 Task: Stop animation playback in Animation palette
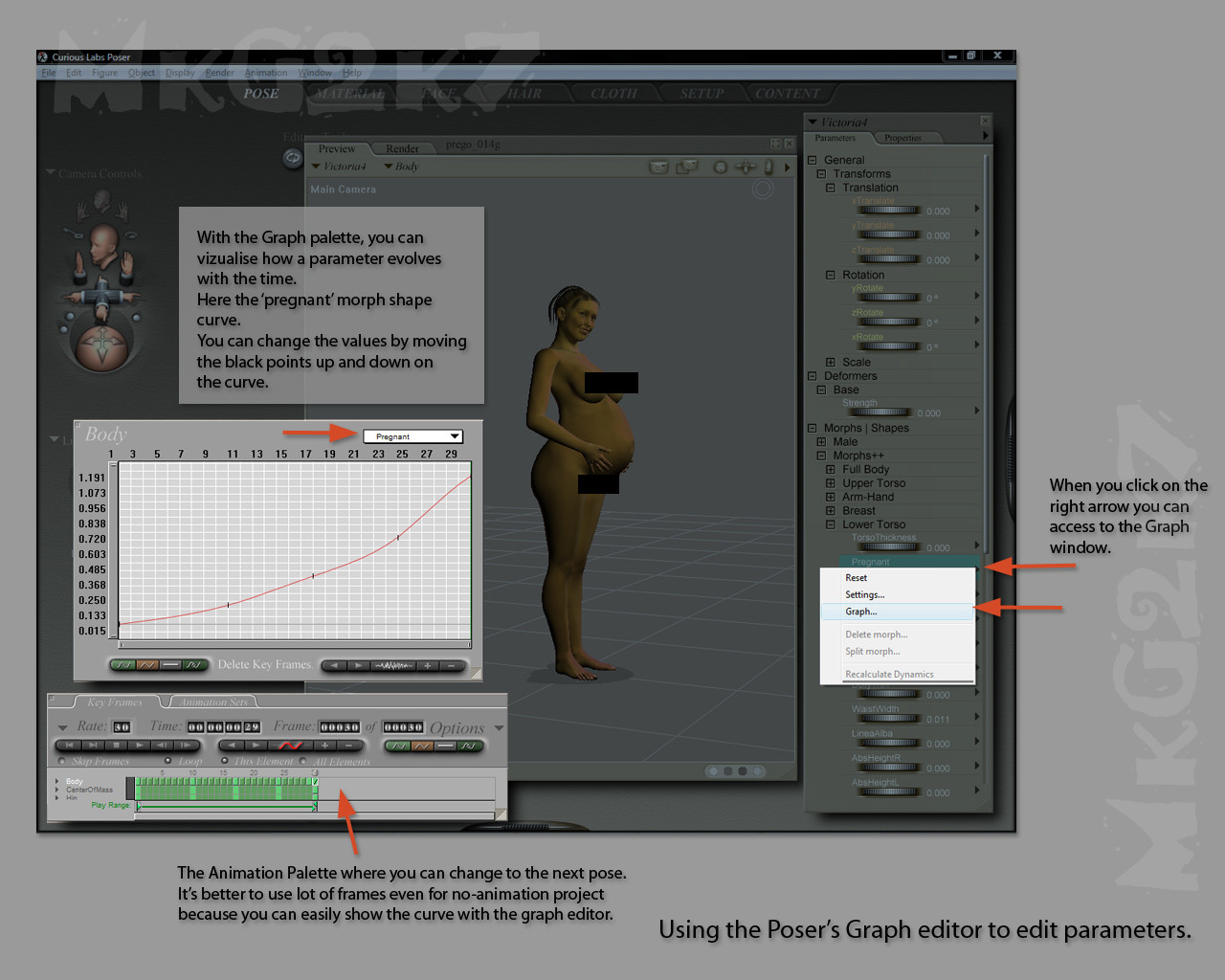click(116, 746)
